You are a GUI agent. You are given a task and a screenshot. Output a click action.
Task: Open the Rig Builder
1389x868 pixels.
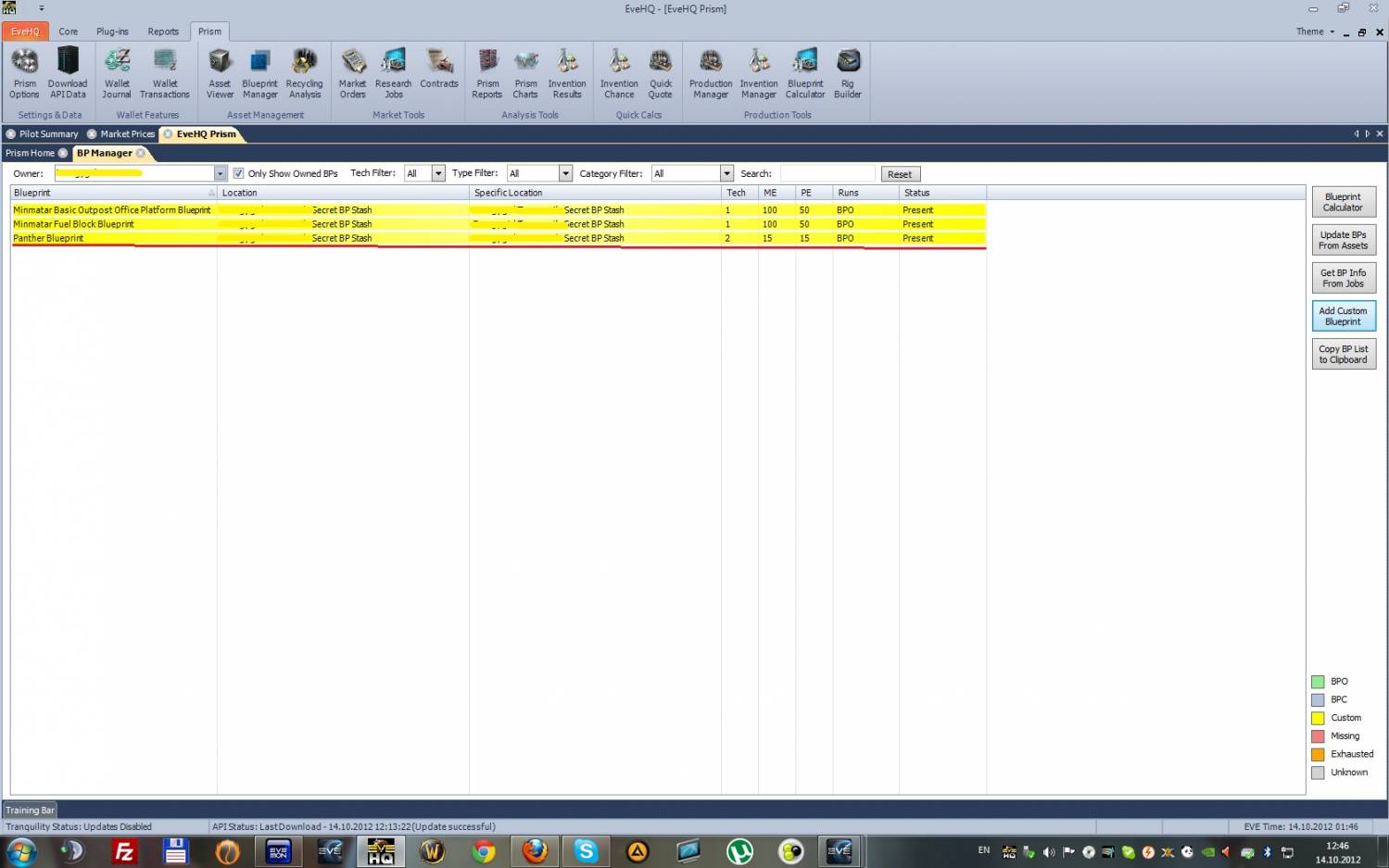(x=848, y=73)
